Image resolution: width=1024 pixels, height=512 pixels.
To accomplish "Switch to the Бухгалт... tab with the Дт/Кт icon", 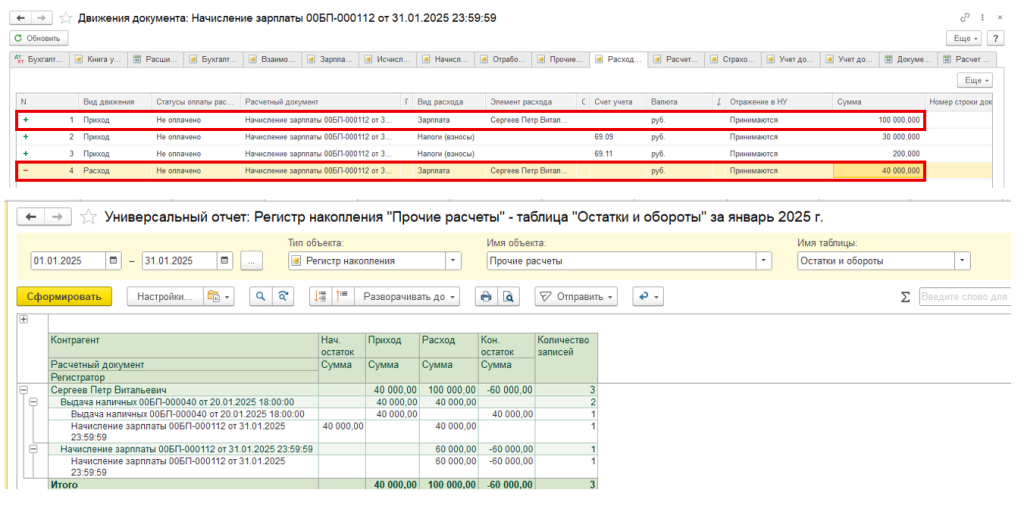I will tap(40, 59).
